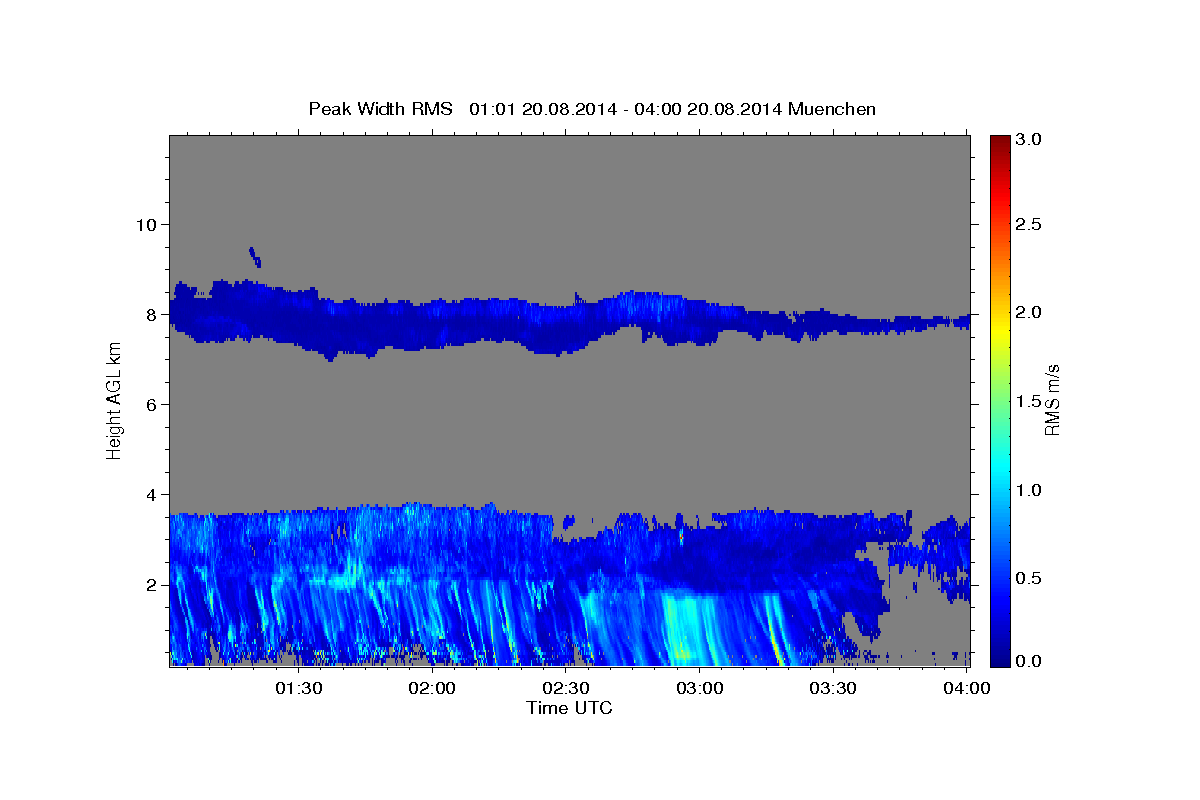
Task: Click the 'Height AGL km' axis label
Action: [114, 400]
